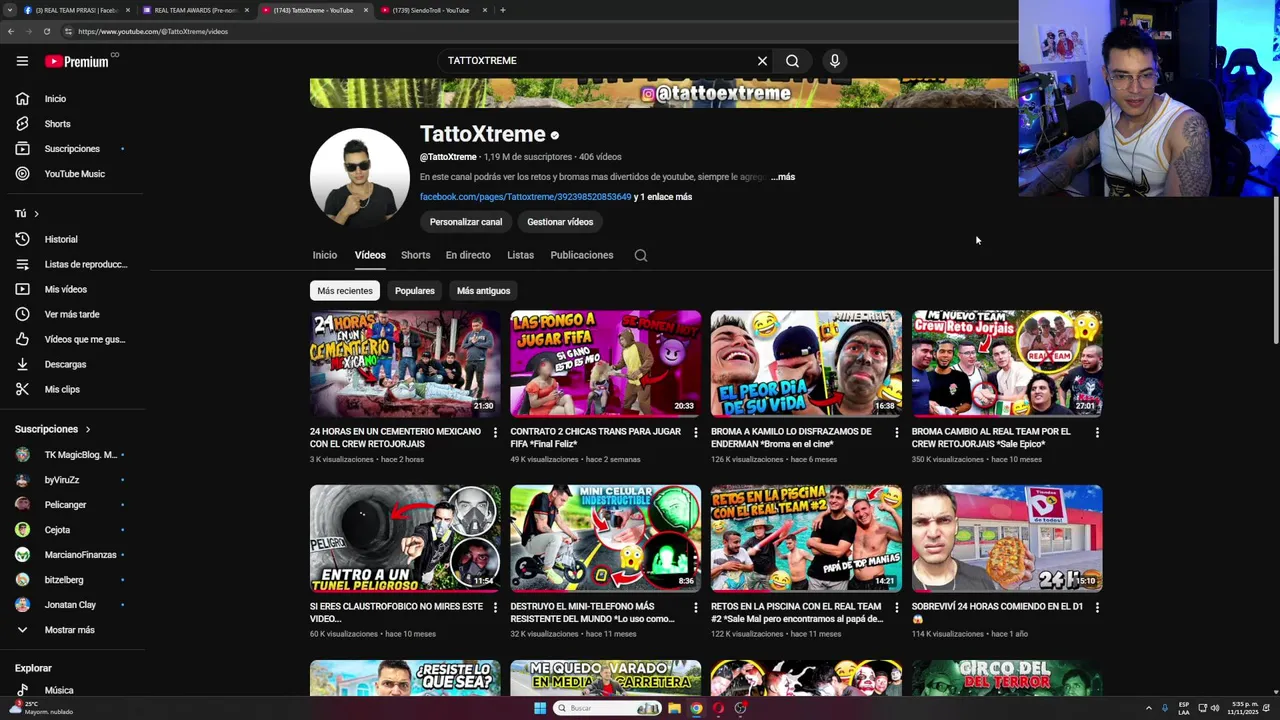1280x720 pixels.
Task: Switch to the Listas tab
Action: point(520,255)
